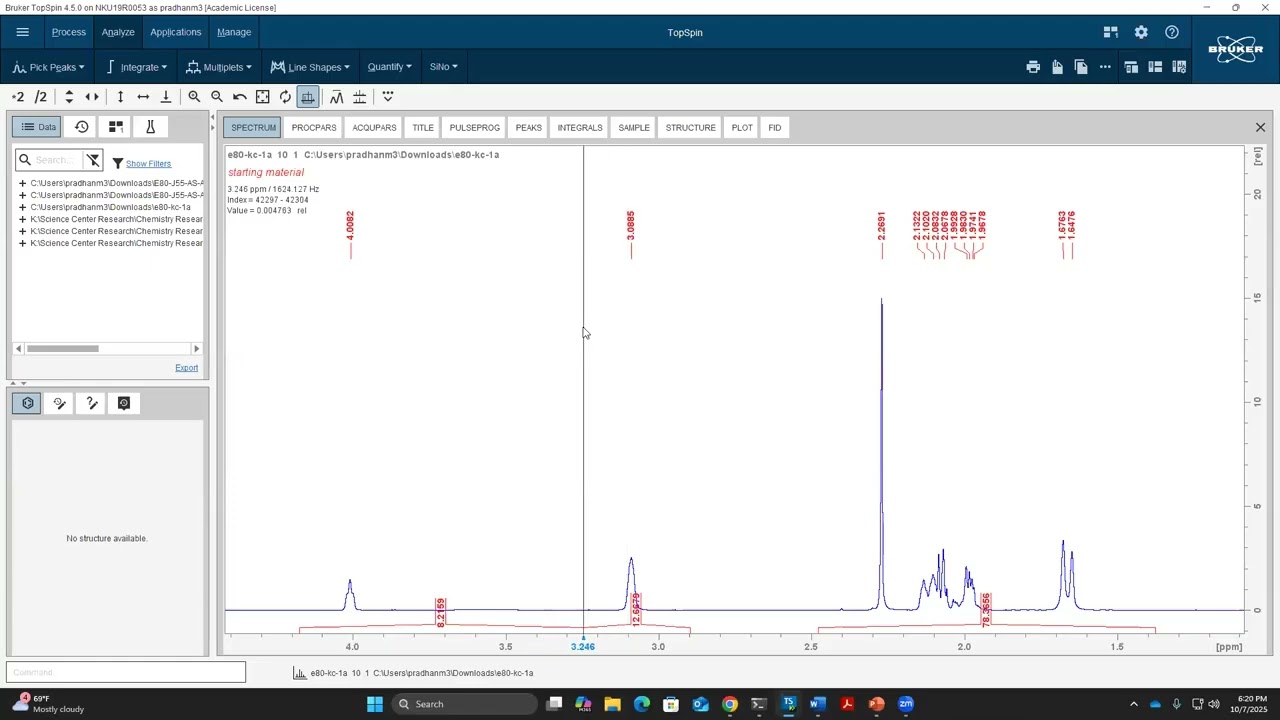Switch to the INTEGRALS tab
This screenshot has height=720, width=1280.
coord(580,127)
